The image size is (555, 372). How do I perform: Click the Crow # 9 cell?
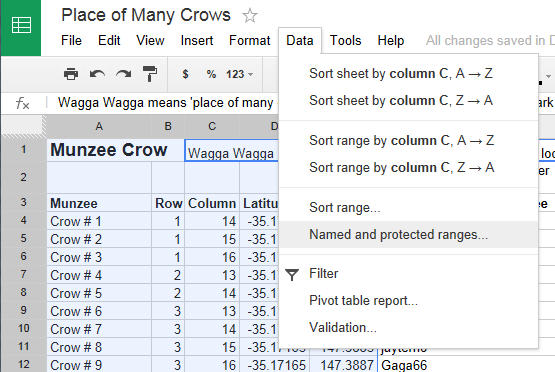(x=99, y=365)
